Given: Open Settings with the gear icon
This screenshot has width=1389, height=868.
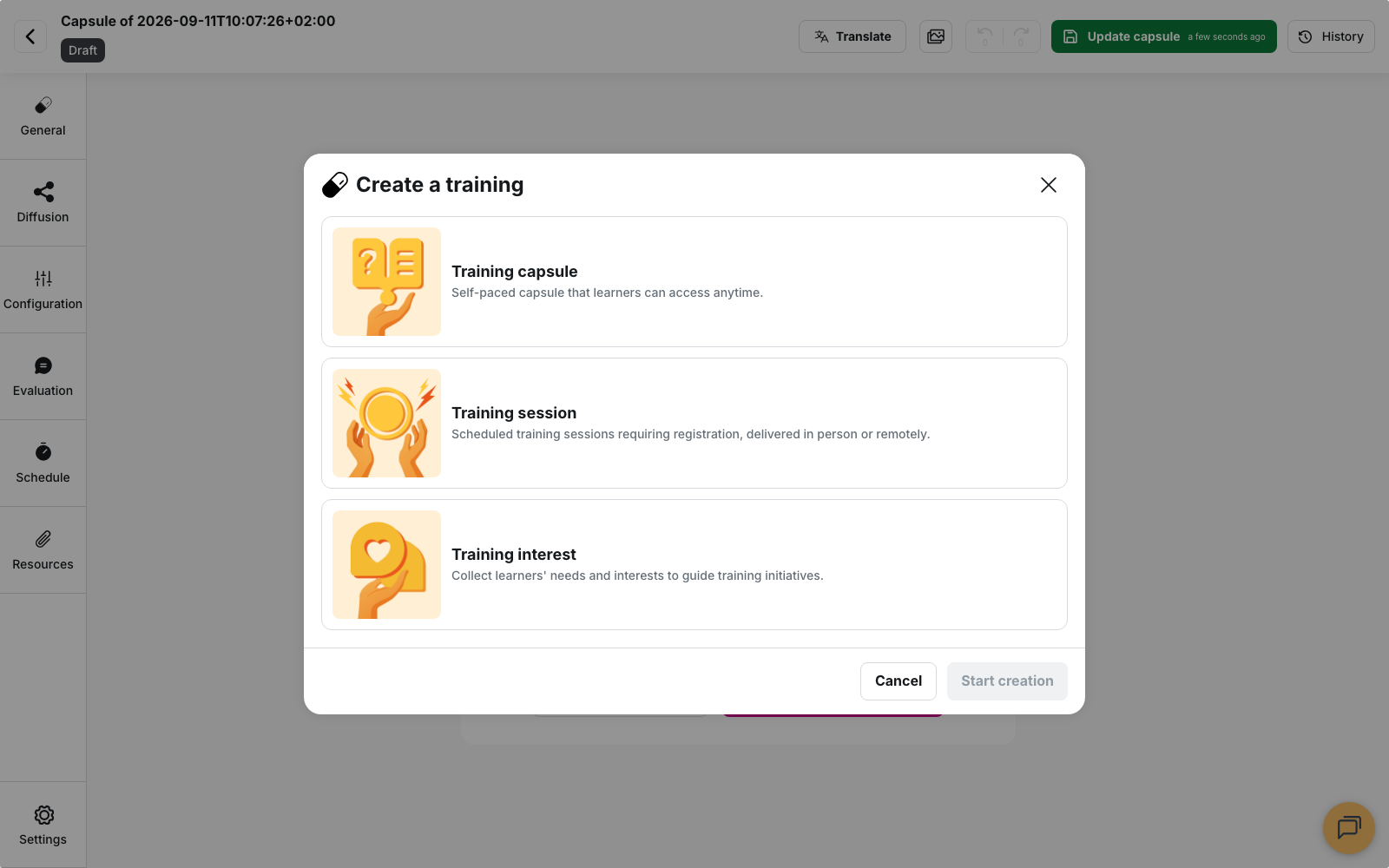Looking at the screenshot, I should [43, 825].
